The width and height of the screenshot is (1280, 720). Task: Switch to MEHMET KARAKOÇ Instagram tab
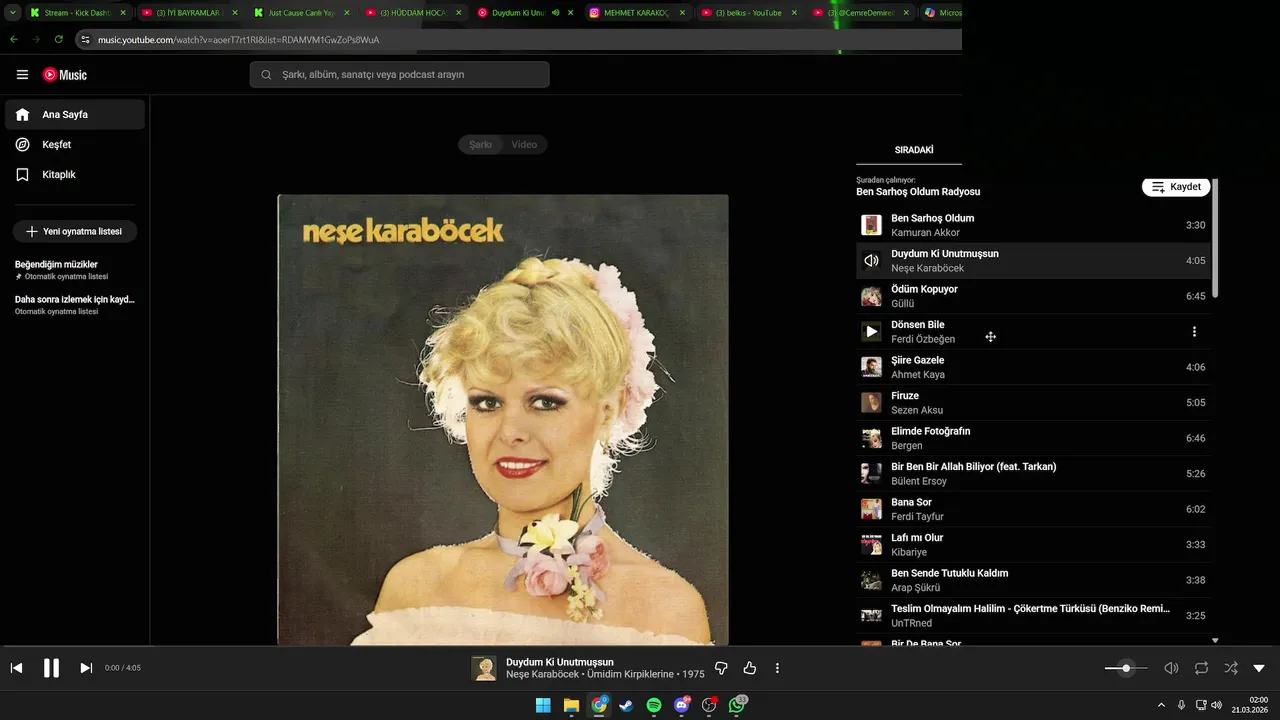(636, 13)
